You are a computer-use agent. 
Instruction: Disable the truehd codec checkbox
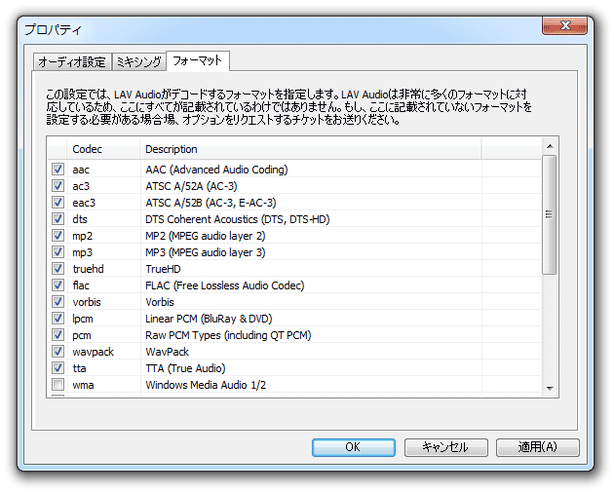58,269
